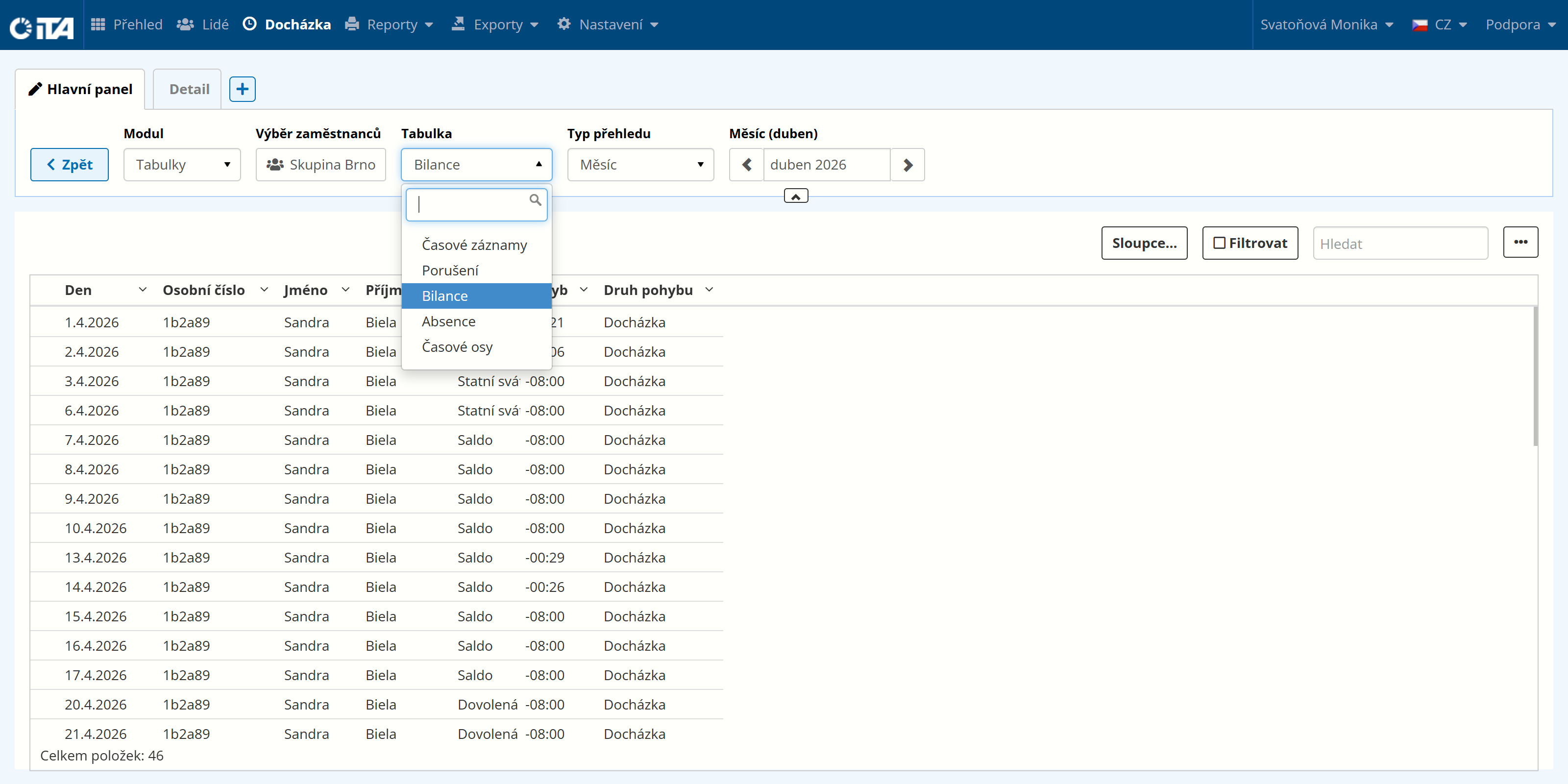Open the Podpora dropdown menu
Screen dimensions: 1568x784
pyautogui.click(x=1520, y=24)
